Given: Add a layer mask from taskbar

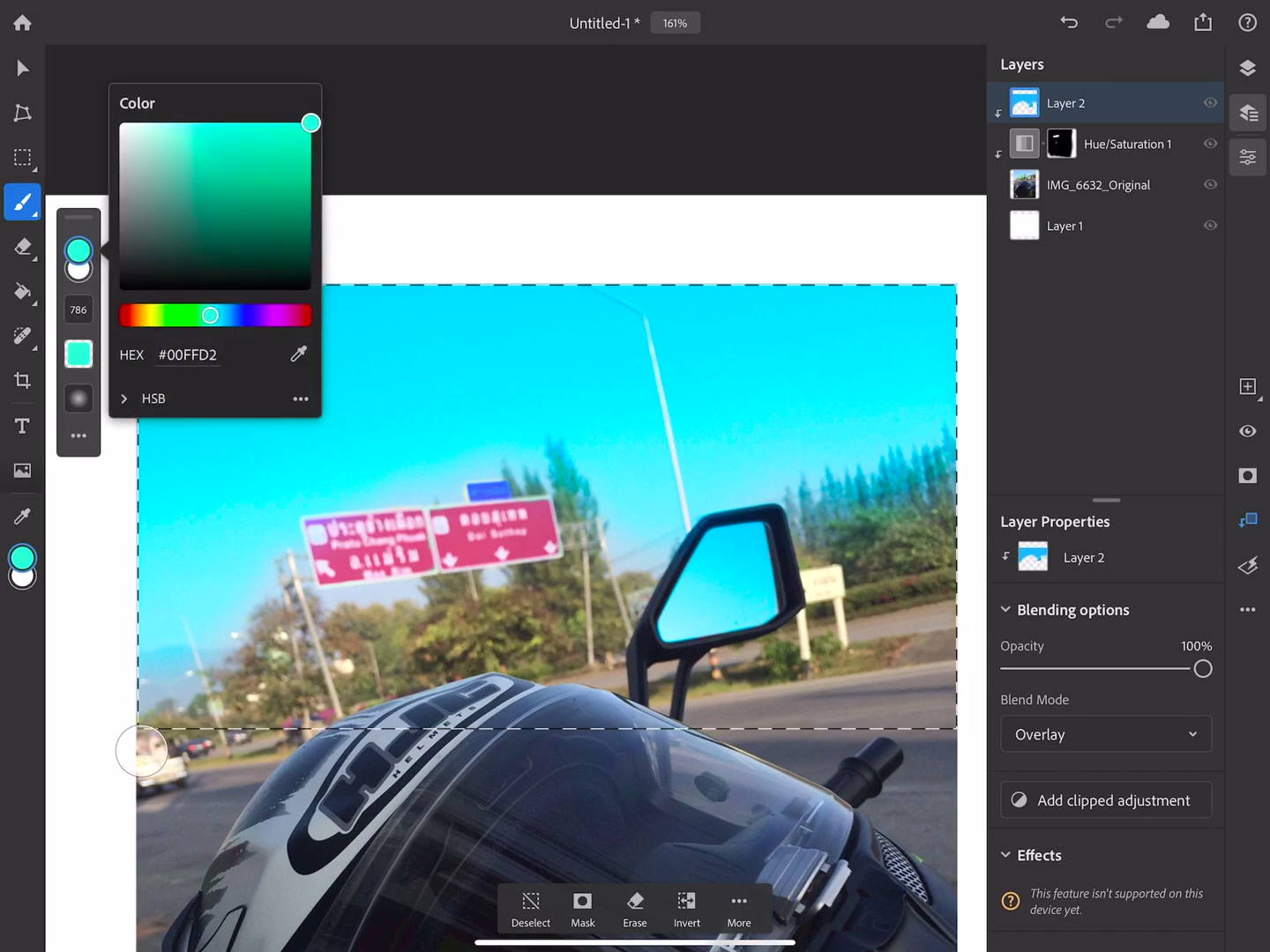Looking at the screenshot, I should pyautogui.click(x=1247, y=476).
